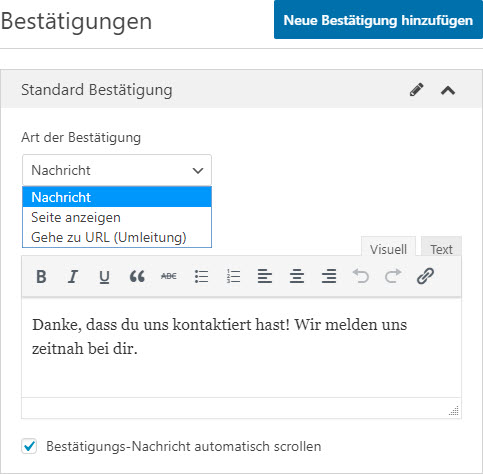The width and height of the screenshot is (483, 474).
Task: Click the Bold formatting icon
Action: point(41,276)
